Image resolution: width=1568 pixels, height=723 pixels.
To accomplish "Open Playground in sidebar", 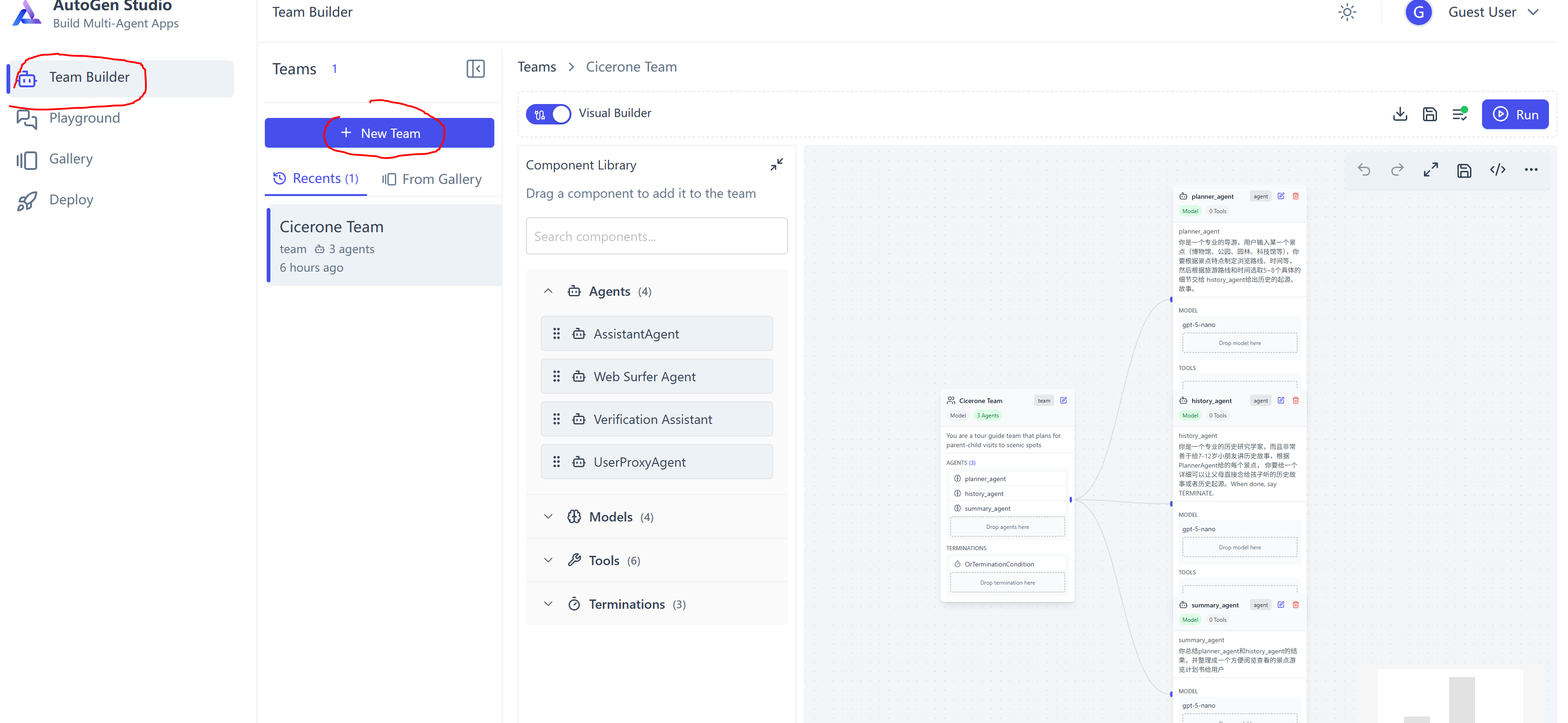I will 84,118.
